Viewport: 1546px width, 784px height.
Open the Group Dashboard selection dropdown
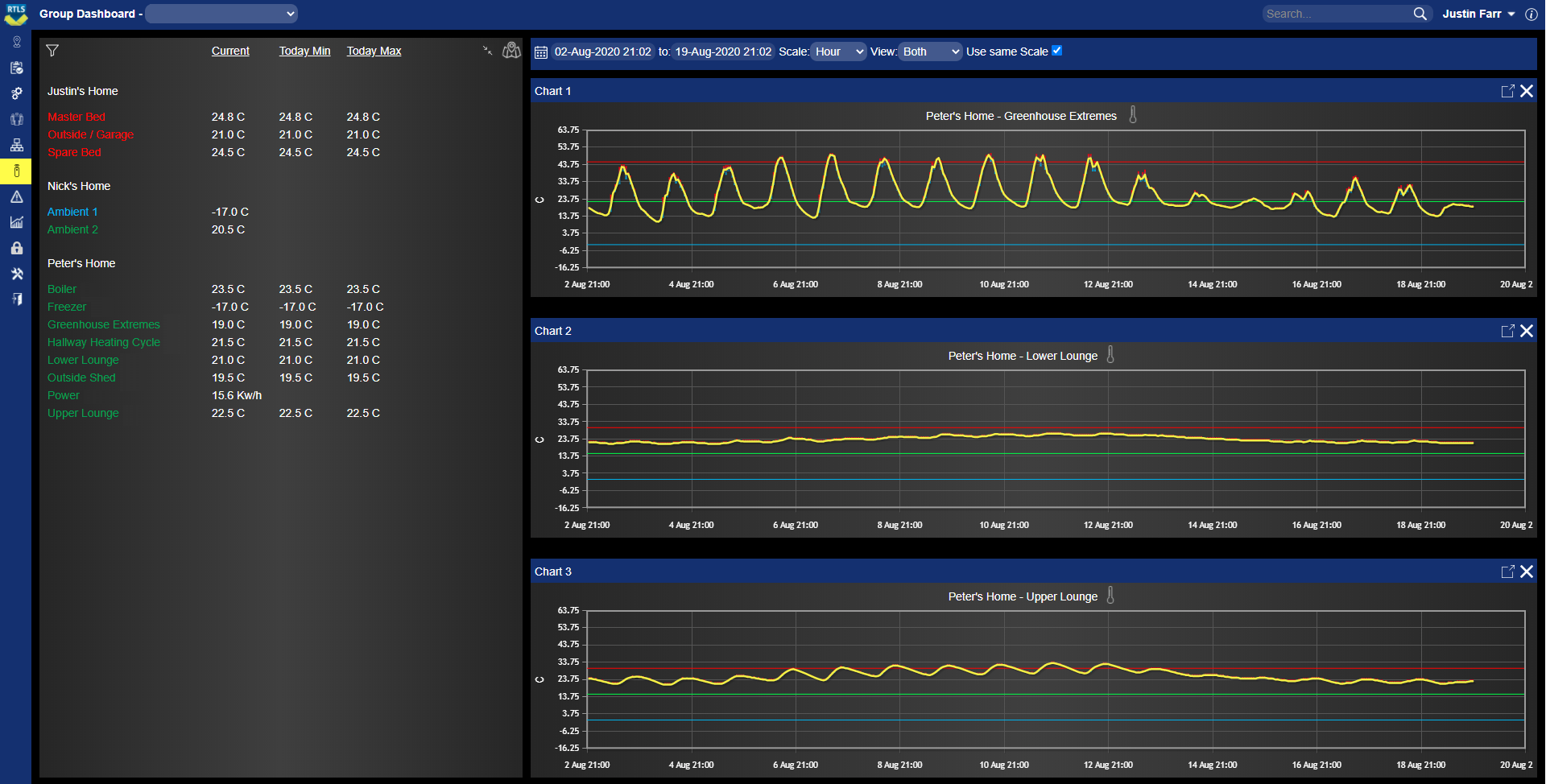tap(221, 13)
